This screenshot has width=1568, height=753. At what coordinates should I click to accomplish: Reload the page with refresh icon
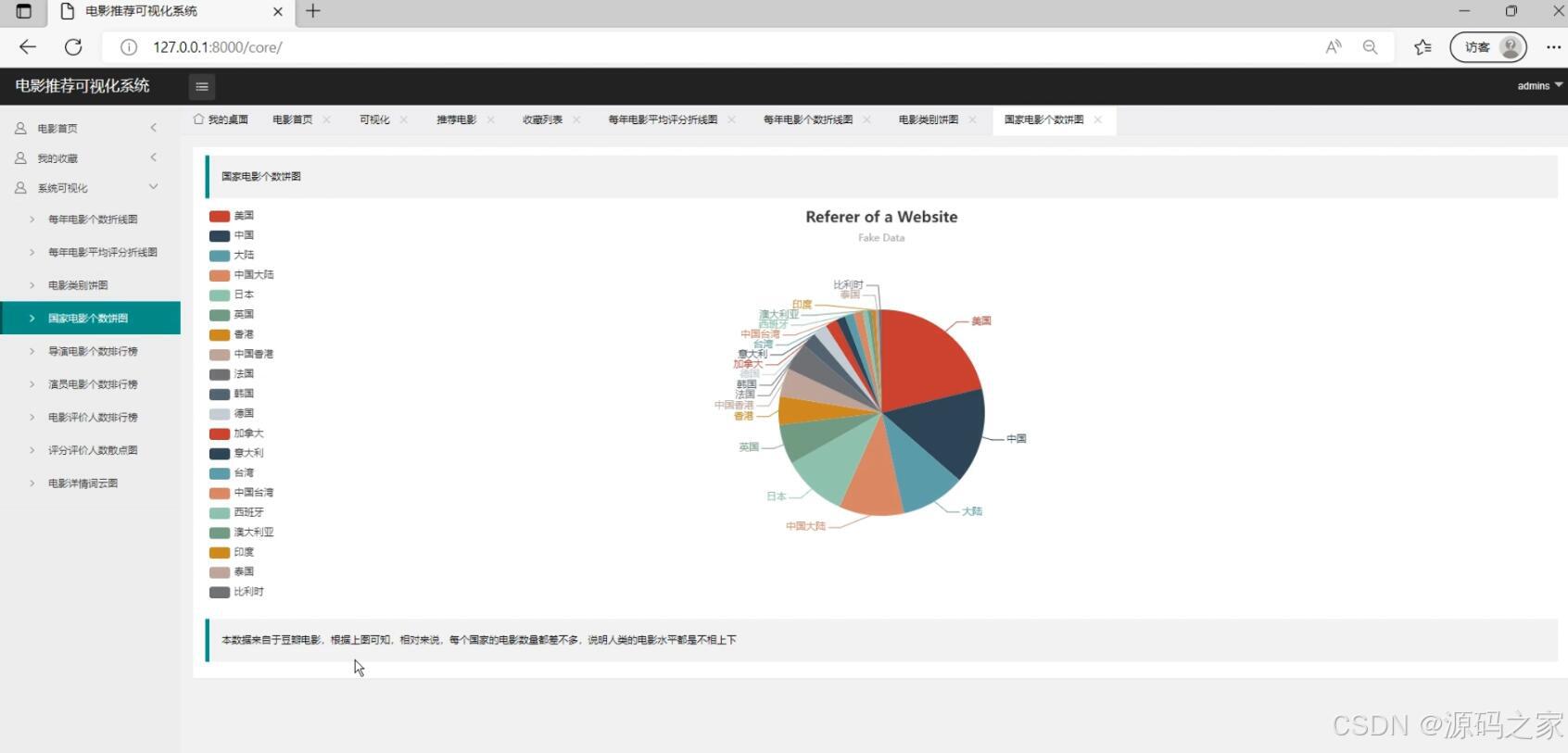coord(73,47)
